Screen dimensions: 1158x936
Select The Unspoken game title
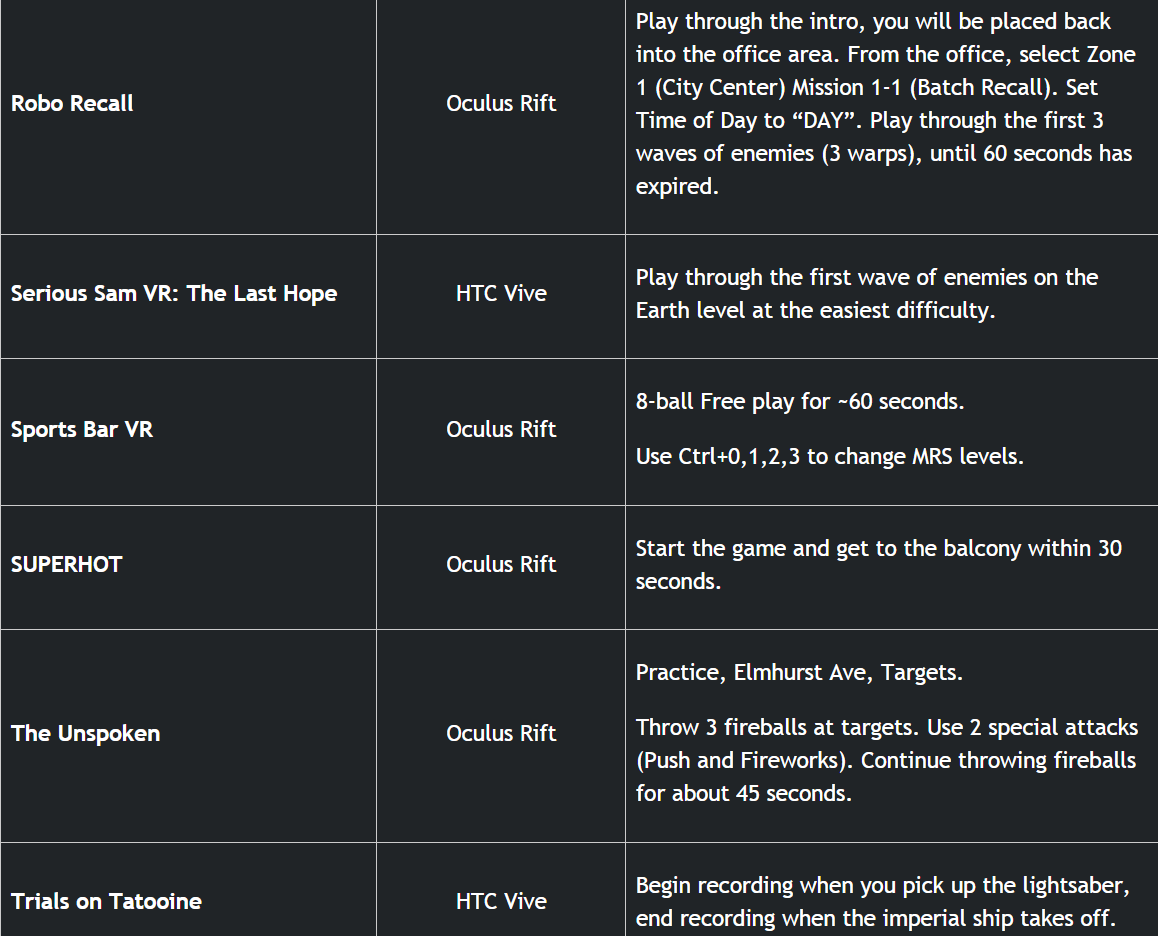click(x=85, y=733)
